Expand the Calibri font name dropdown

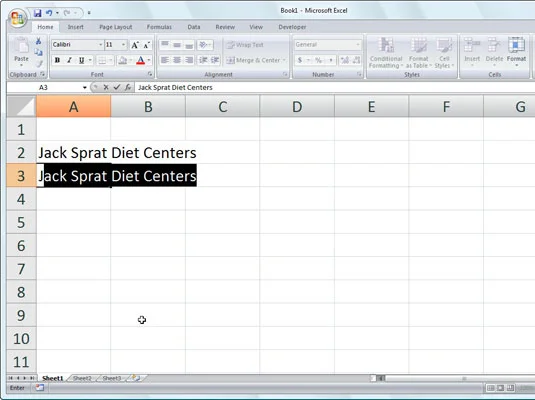100,45
